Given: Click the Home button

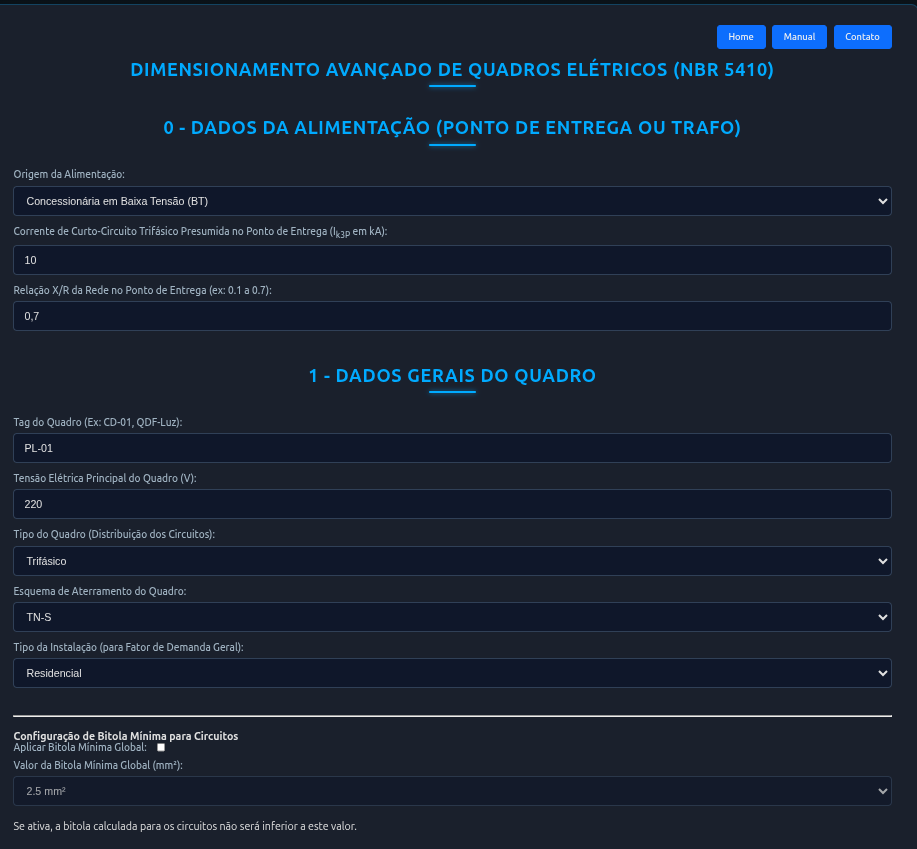Looking at the screenshot, I should [740, 37].
